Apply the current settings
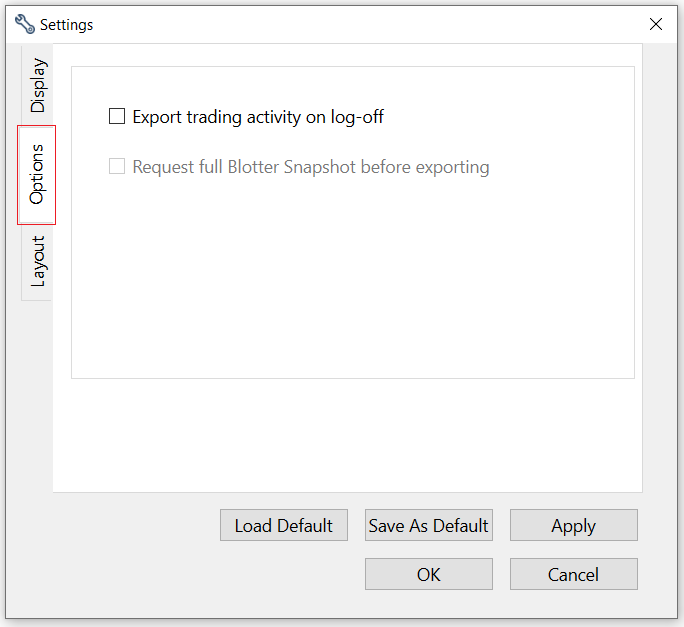The image size is (684, 627). (573, 525)
